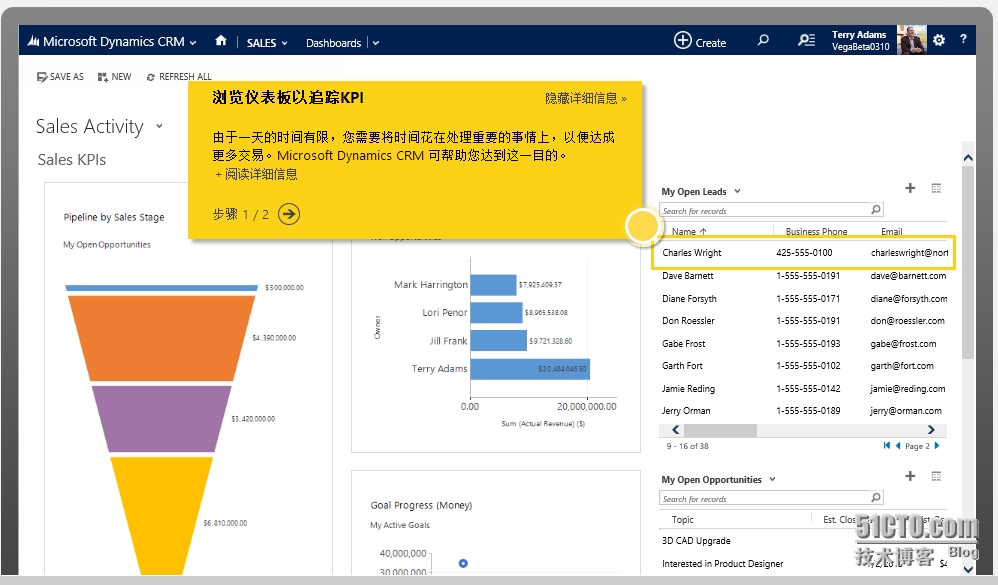Click email gabe@frost.com

point(903,344)
